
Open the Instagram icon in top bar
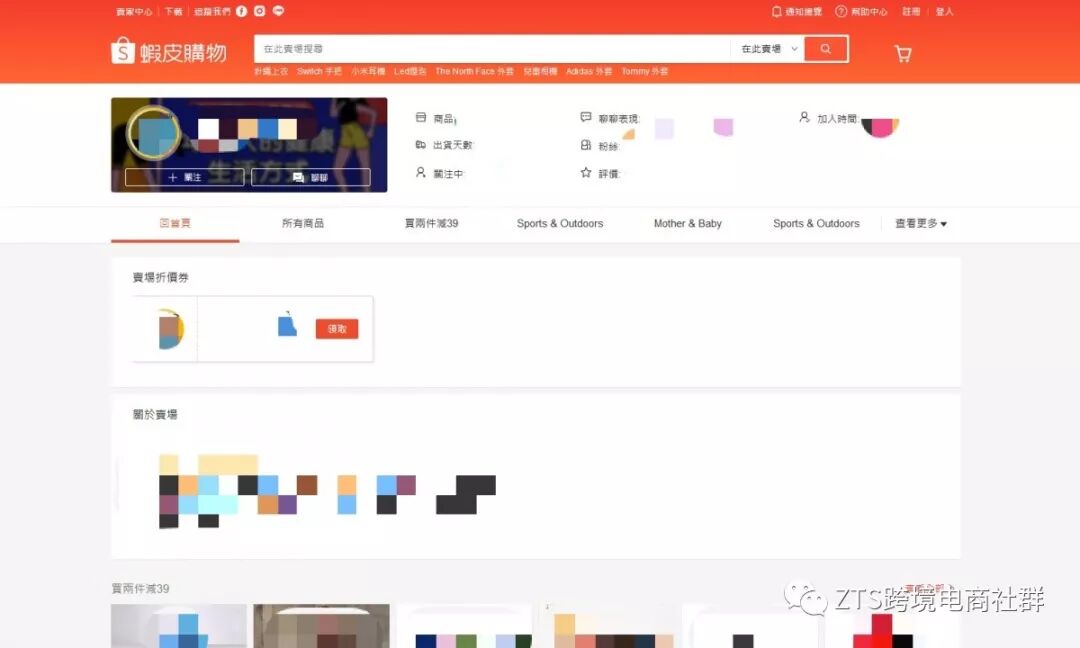point(260,11)
